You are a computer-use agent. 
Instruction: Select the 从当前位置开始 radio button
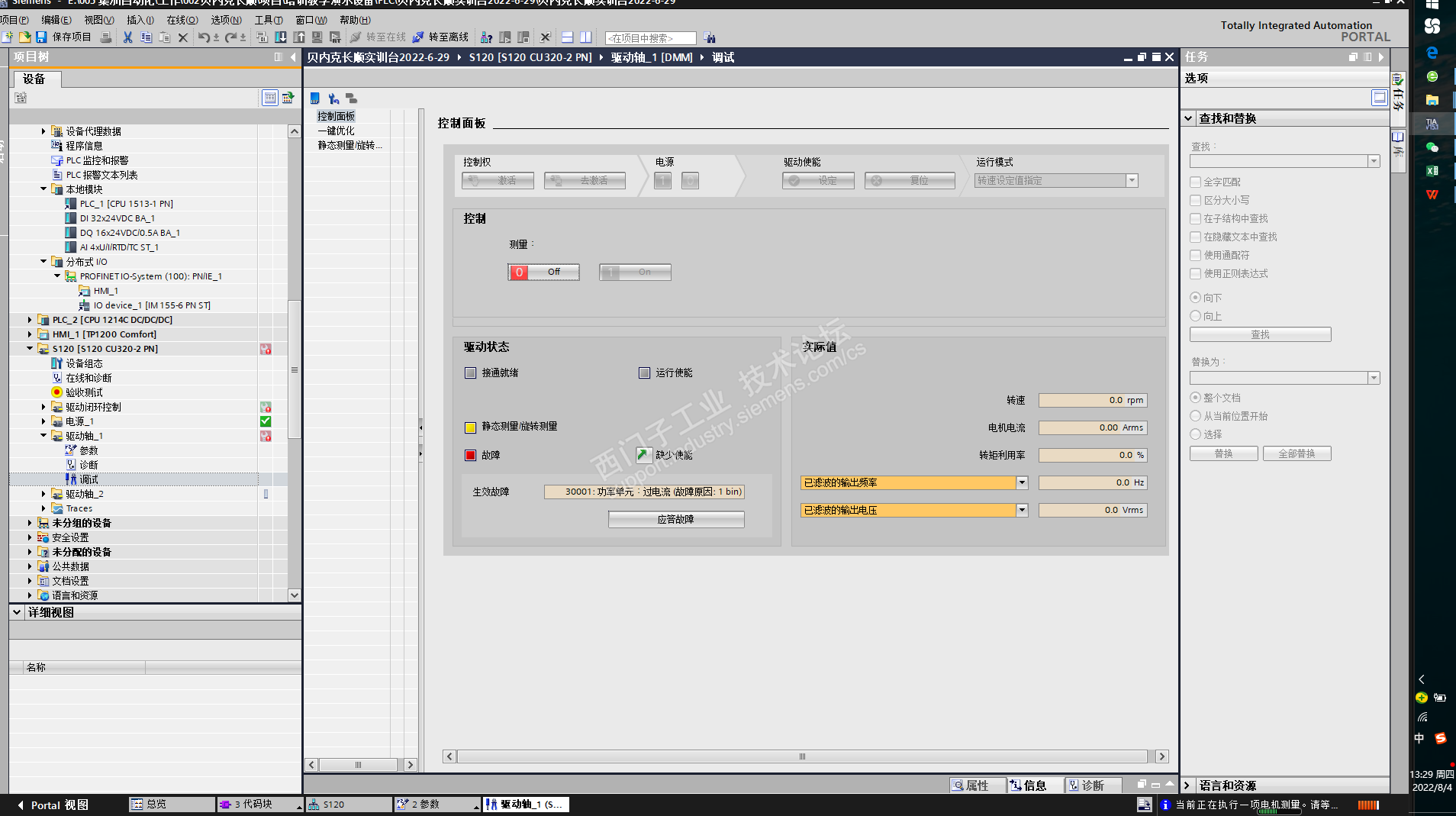[1196, 416]
